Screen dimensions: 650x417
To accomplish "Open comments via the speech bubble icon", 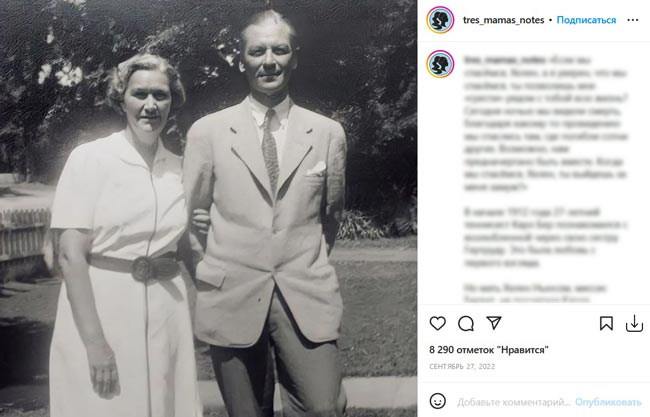I will coord(466,323).
